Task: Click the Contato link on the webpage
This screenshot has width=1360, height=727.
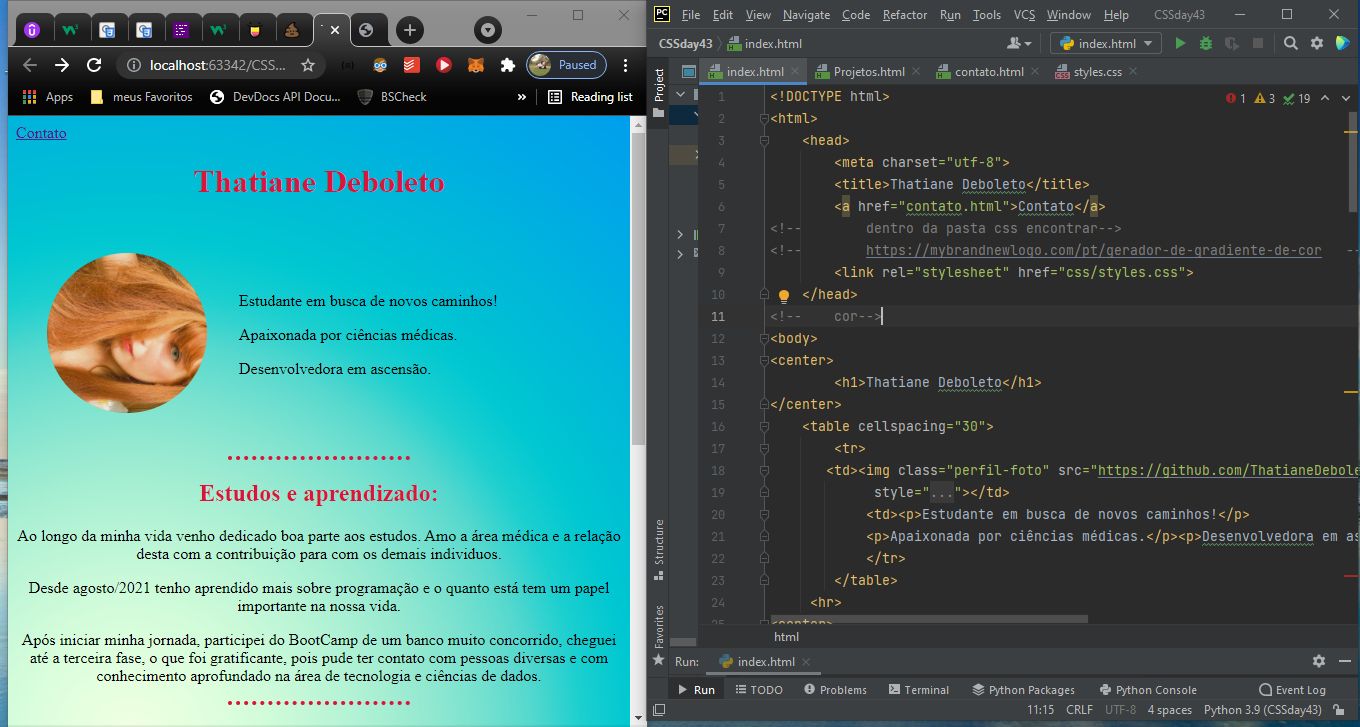Action: point(41,133)
